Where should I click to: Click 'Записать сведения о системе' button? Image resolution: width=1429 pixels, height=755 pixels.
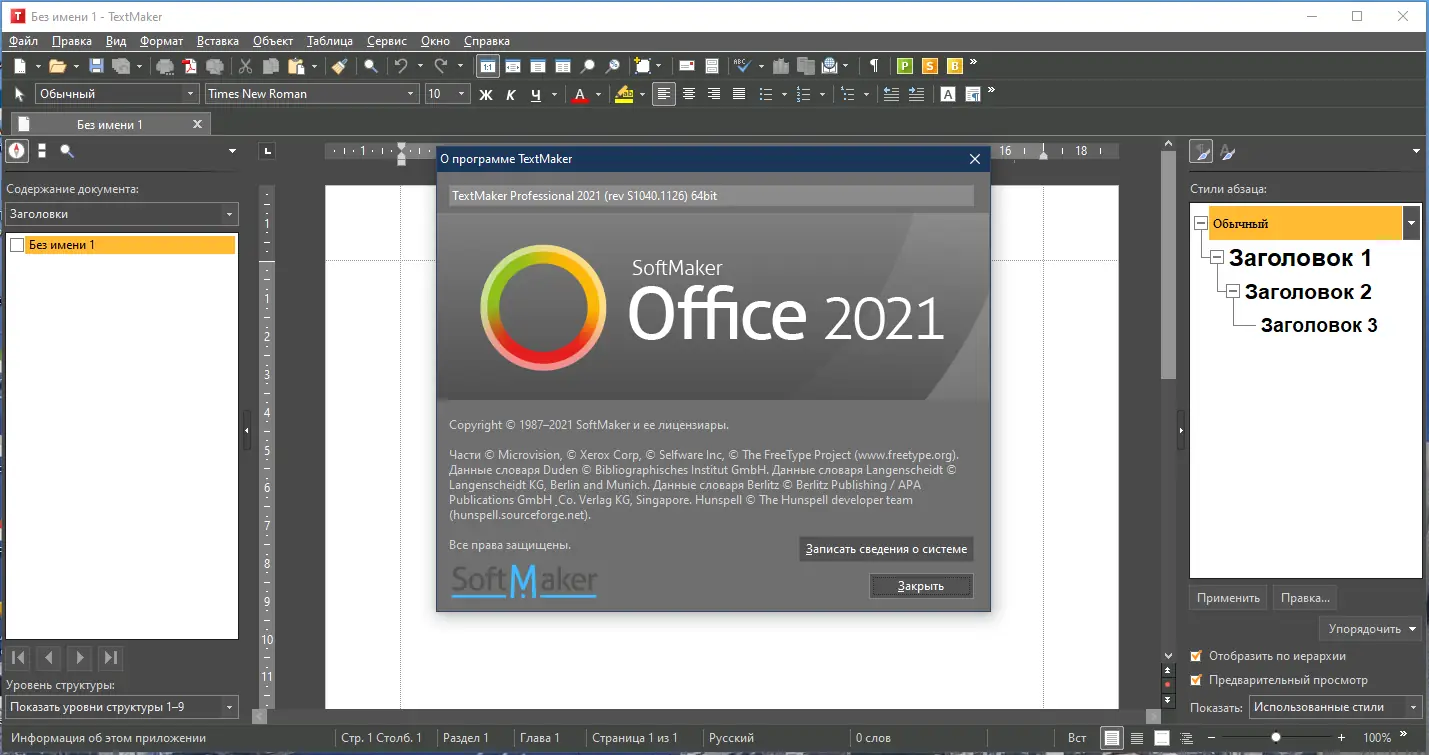886,549
